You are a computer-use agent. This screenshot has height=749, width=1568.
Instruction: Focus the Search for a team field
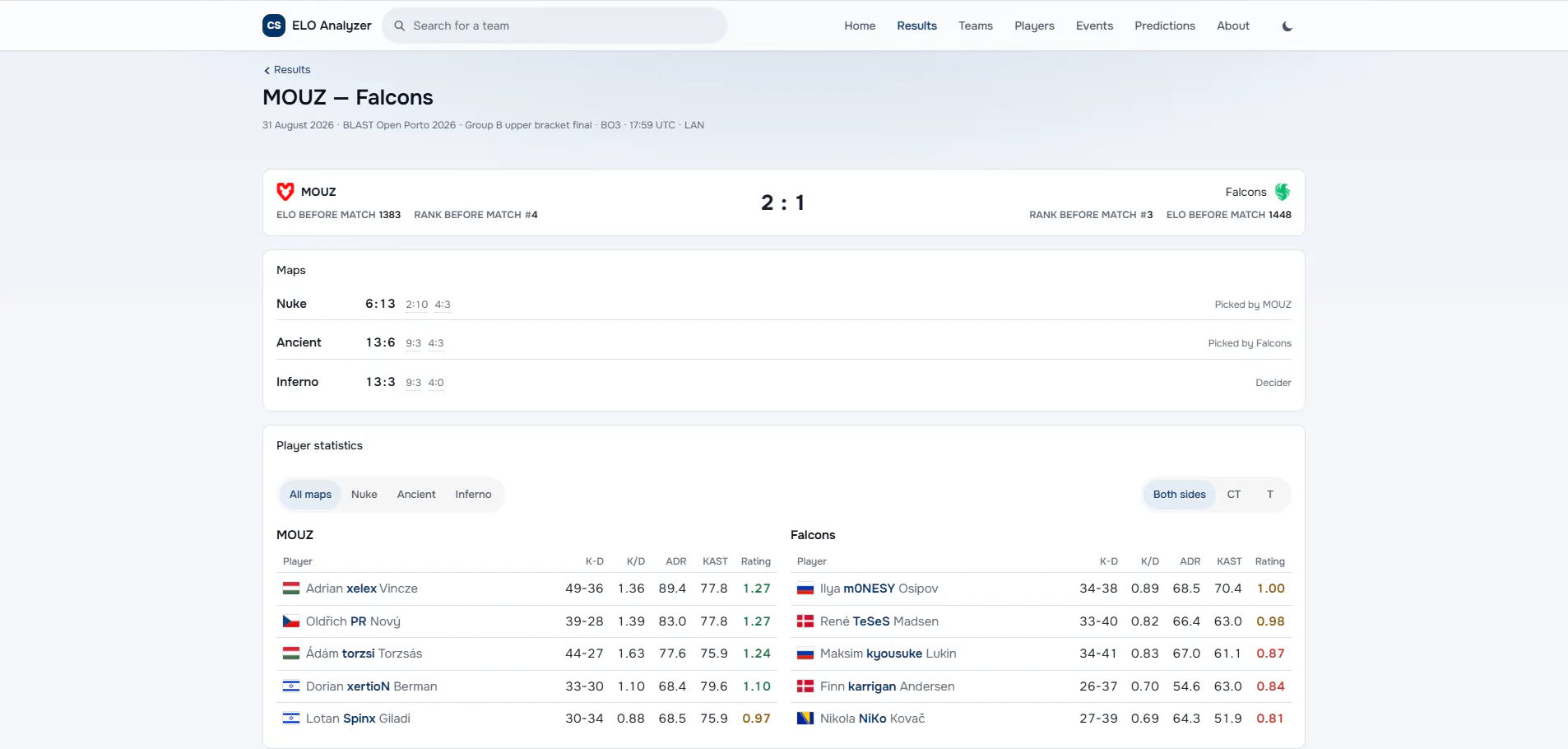pos(554,26)
